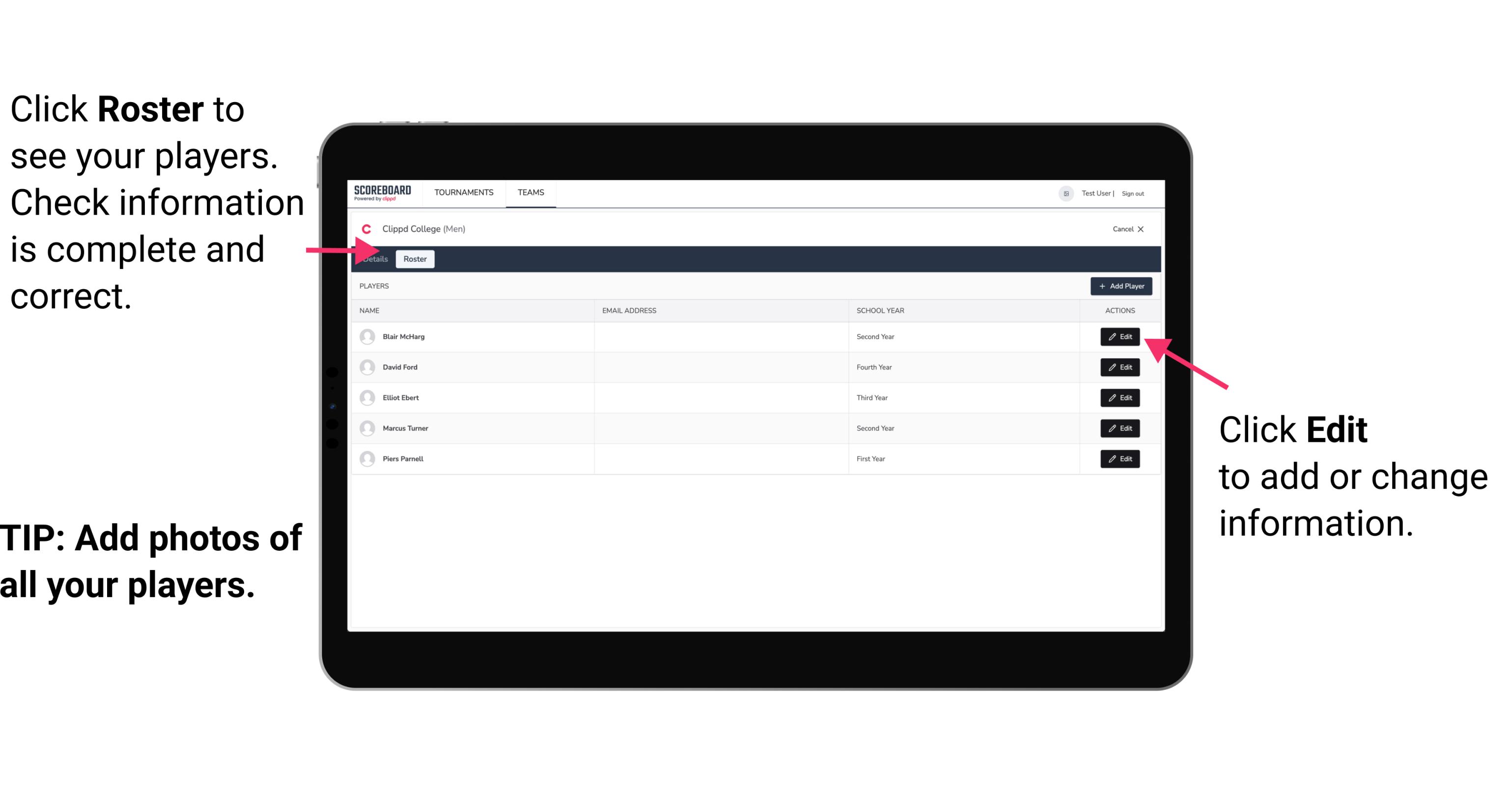The height and width of the screenshot is (812, 1510).
Task: Click Sign out link
Action: tap(1132, 192)
